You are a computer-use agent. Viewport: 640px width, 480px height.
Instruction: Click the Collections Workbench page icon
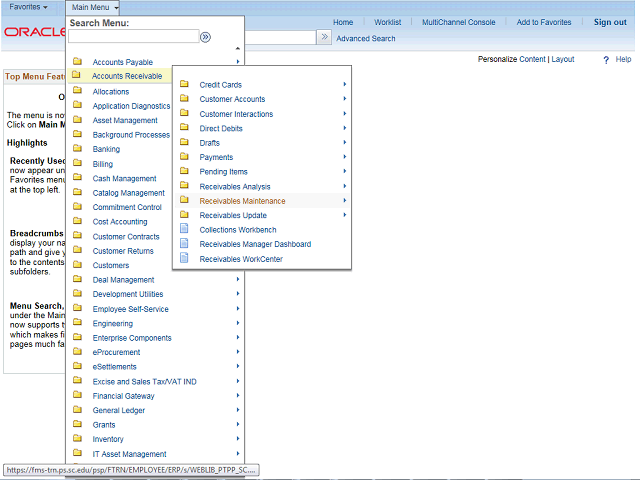click(184, 229)
